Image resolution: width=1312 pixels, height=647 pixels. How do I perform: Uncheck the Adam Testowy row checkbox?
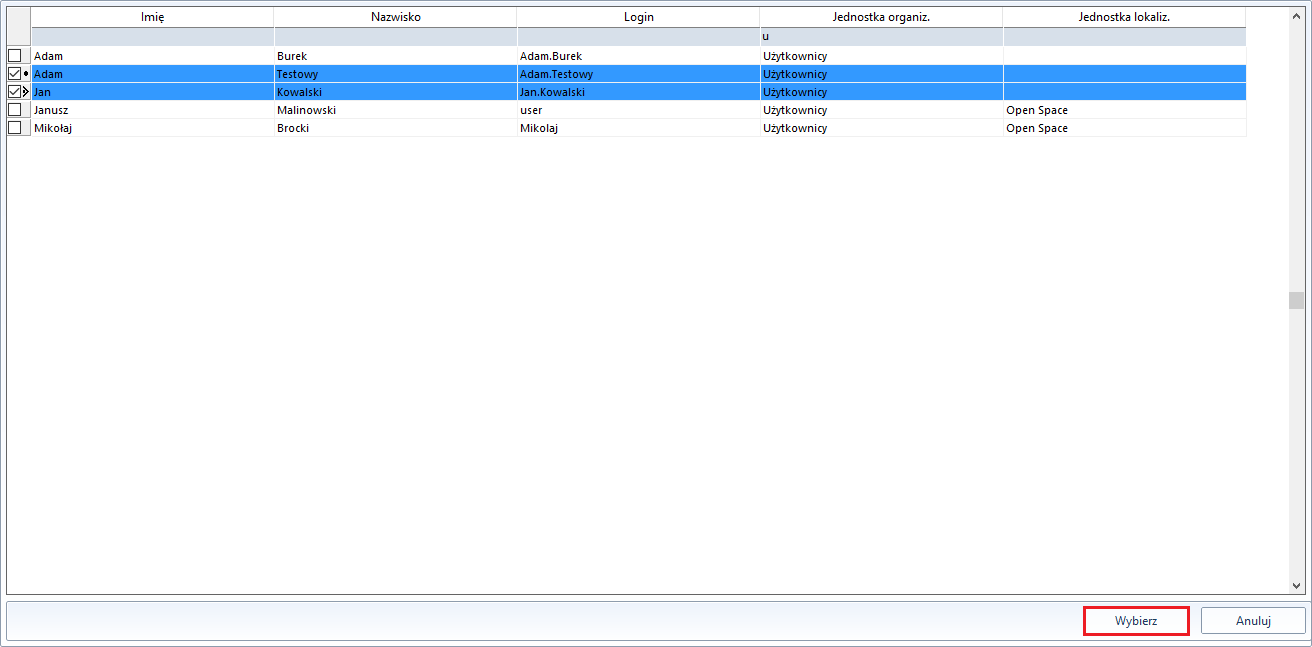(x=14, y=74)
